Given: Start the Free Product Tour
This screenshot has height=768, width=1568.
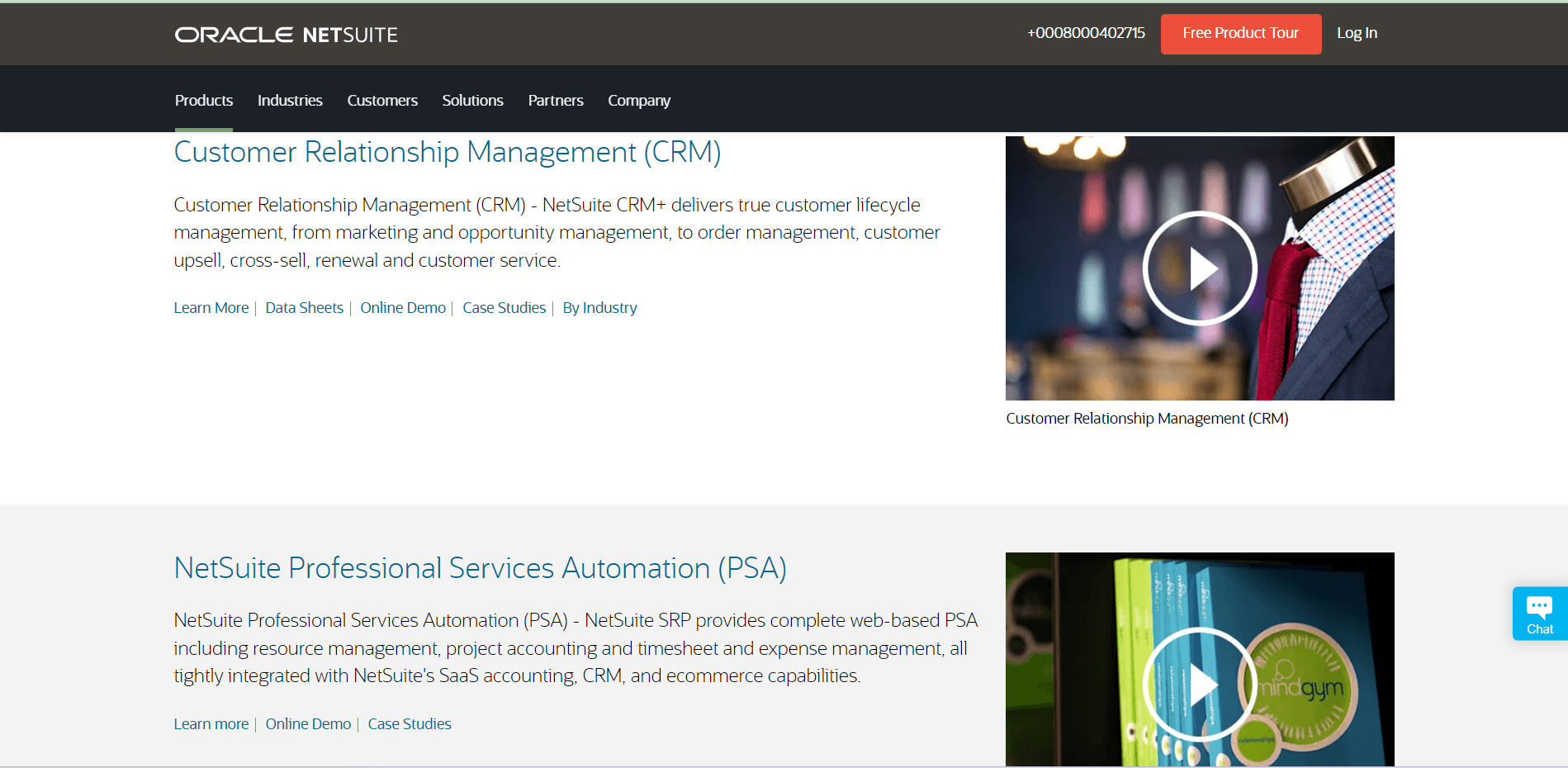Looking at the screenshot, I should 1240,34.
